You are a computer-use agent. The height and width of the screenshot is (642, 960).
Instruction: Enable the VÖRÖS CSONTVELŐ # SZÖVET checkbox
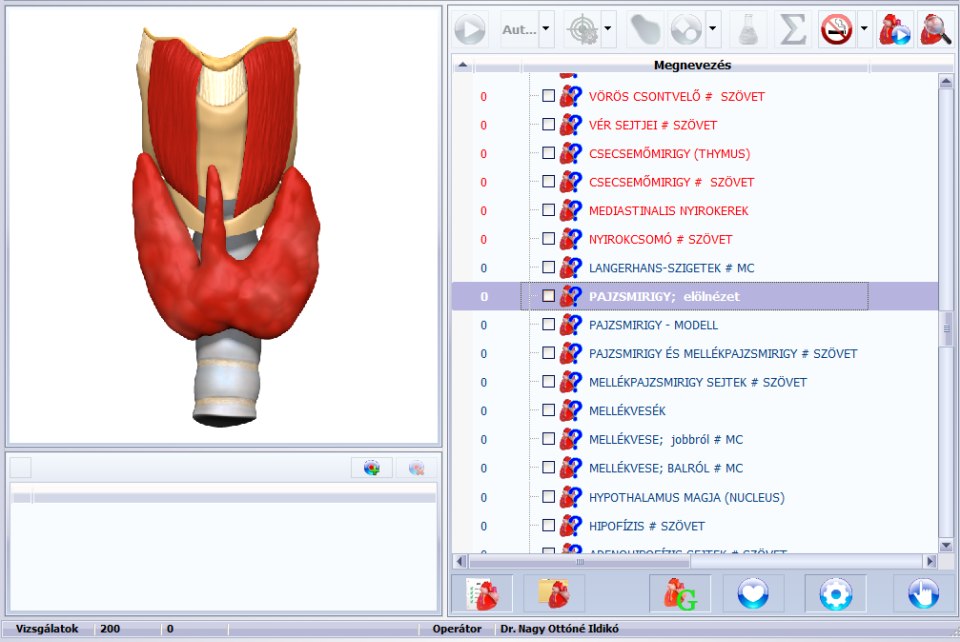tap(548, 97)
